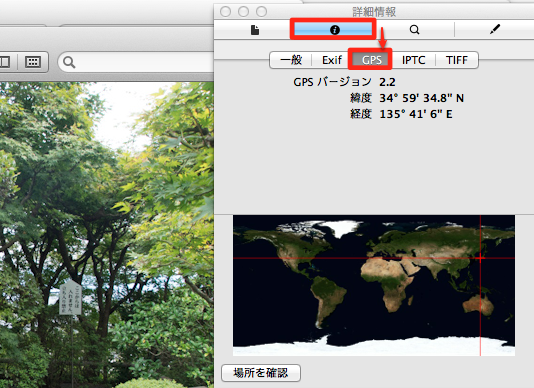The width and height of the screenshot is (534, 388).
Task: Click the zoom button of the 詳細情報 window
Action: [x=261, y=12]
